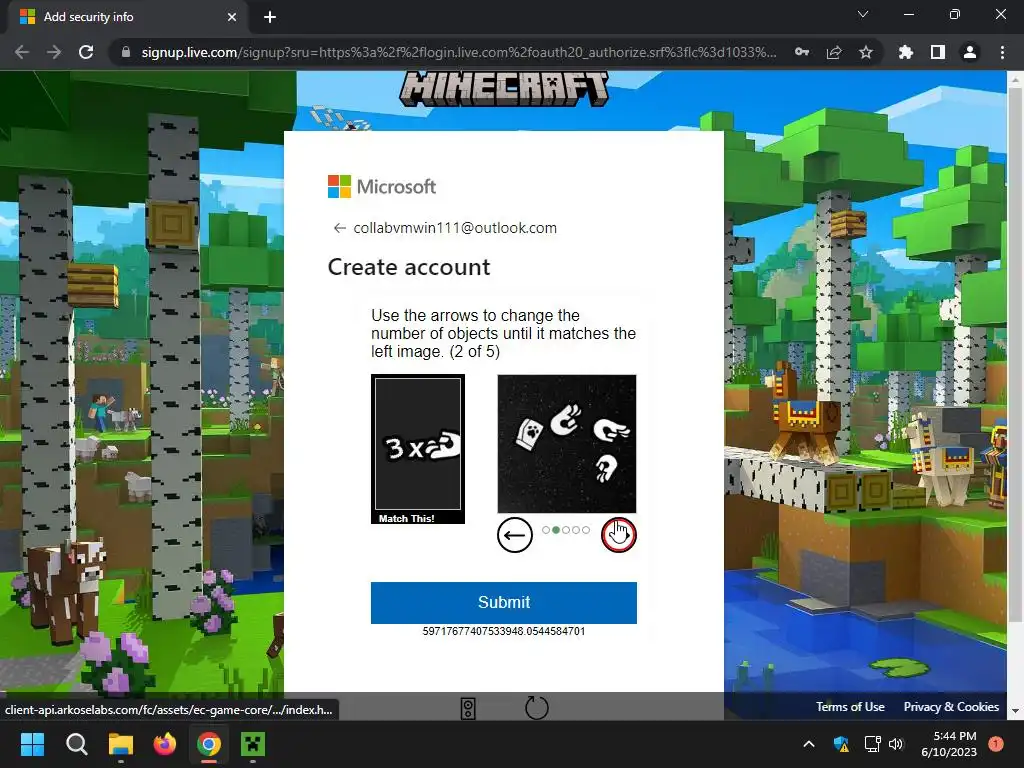The width and height of the screenshot is (1024, 768).
Task: Bookmark this page with the star icon
Action: (866, 52)
